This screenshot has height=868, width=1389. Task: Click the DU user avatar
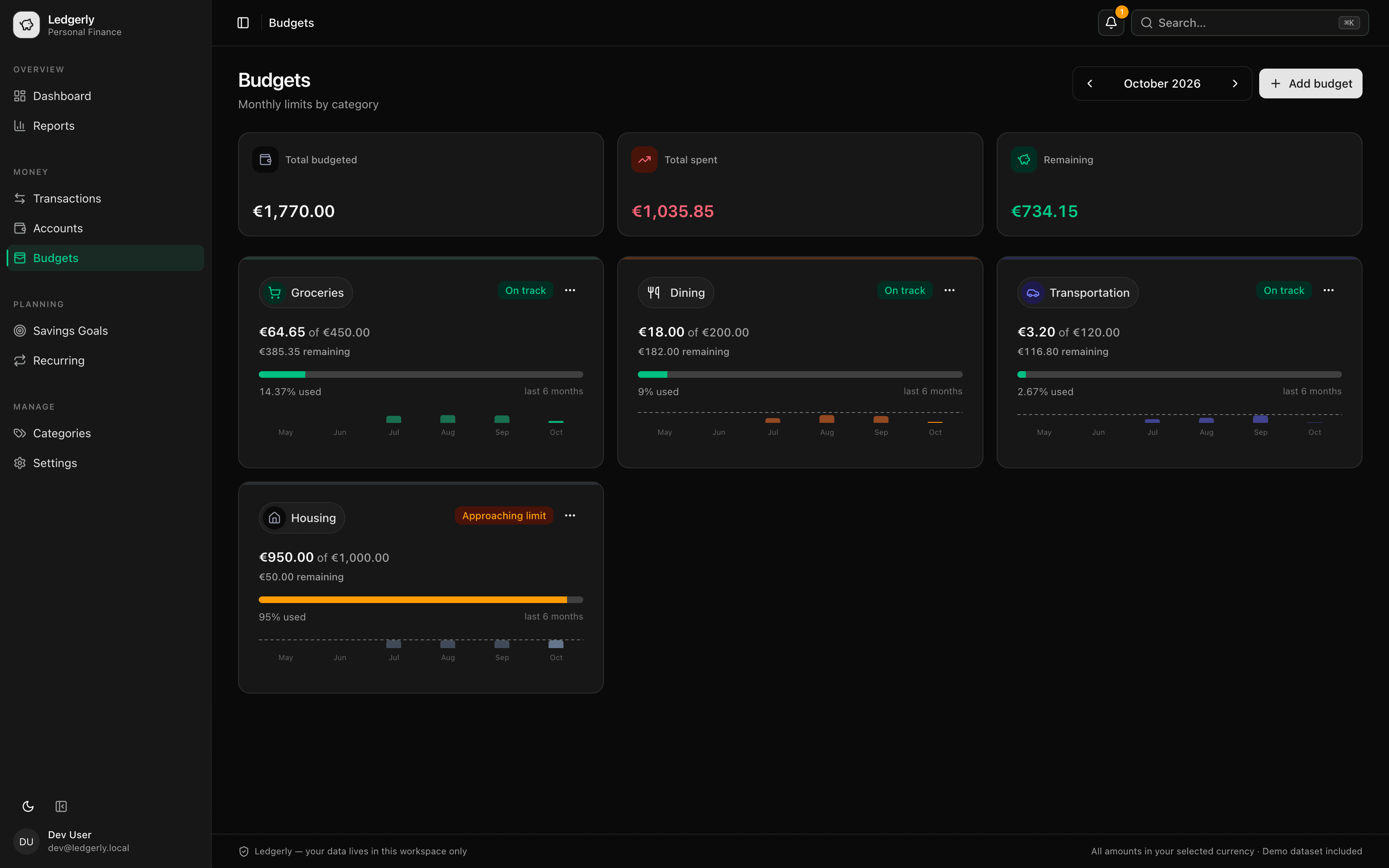pyautogui.click(x=26, y=842)
